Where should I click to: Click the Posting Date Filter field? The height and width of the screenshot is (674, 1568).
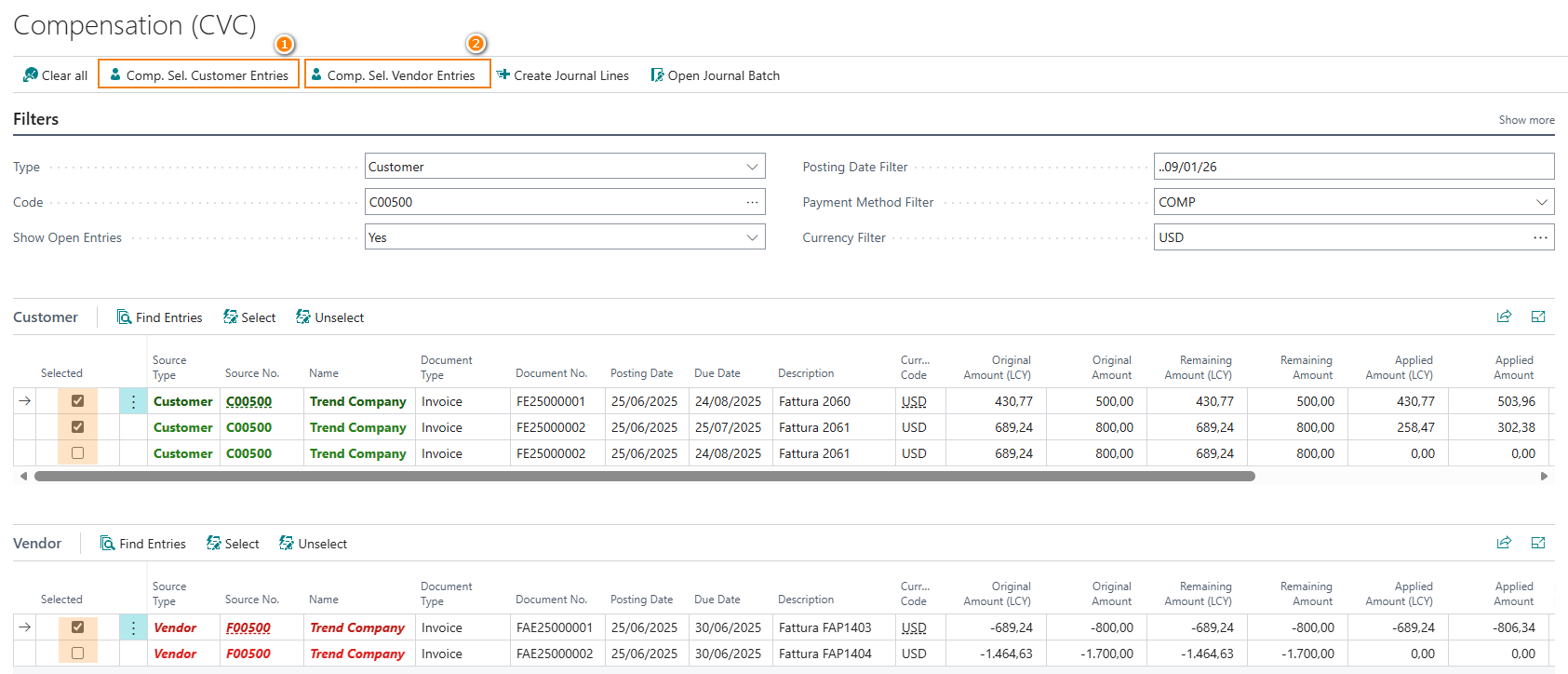pyautogui.click(x=1353, y=167)
